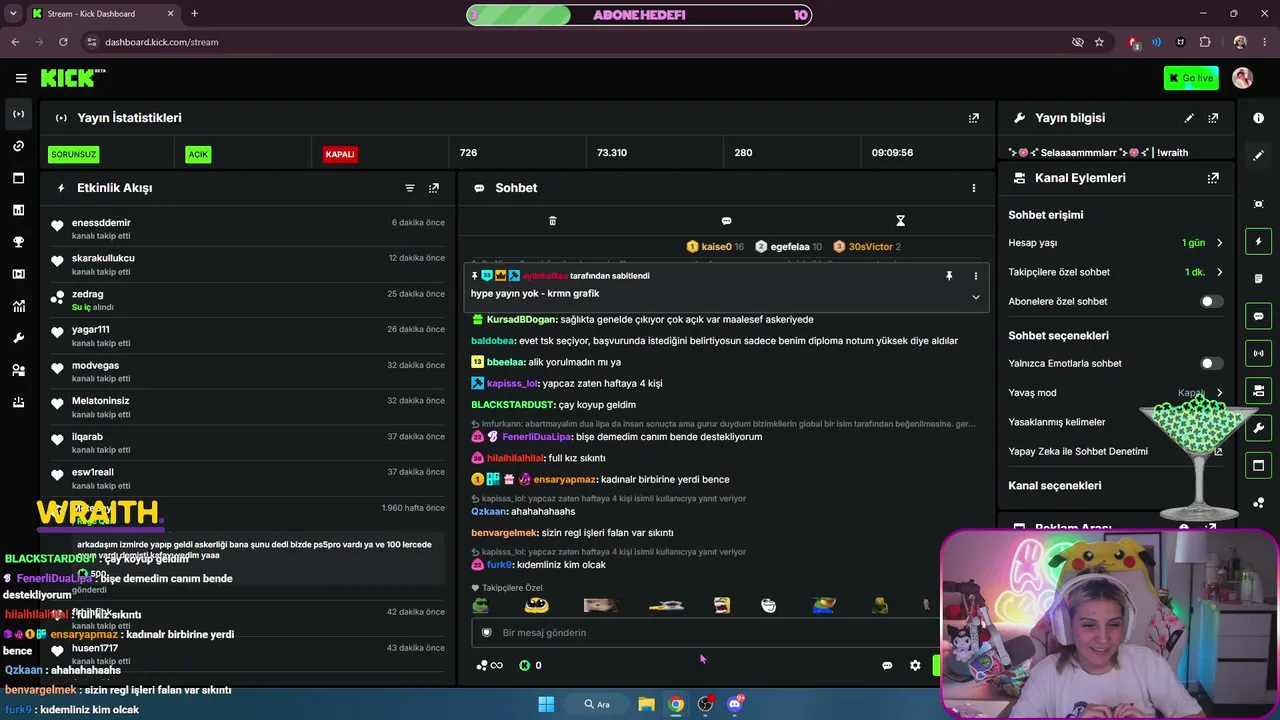Open the filter icon in Etkinlik Akışı
This screenshot has height=720, width=1280.
click(x=409, y=188)
